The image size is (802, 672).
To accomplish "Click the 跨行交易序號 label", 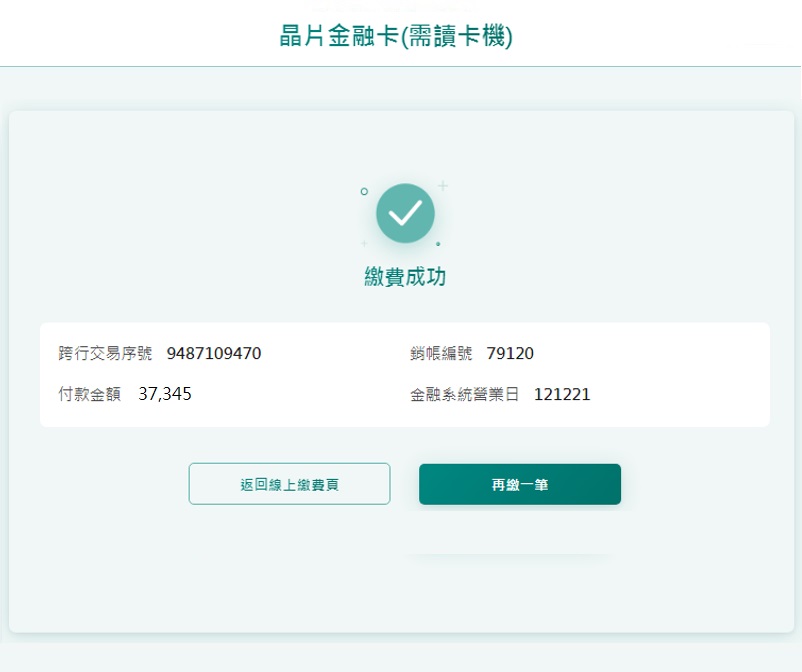I will click(x=105, y=353).
